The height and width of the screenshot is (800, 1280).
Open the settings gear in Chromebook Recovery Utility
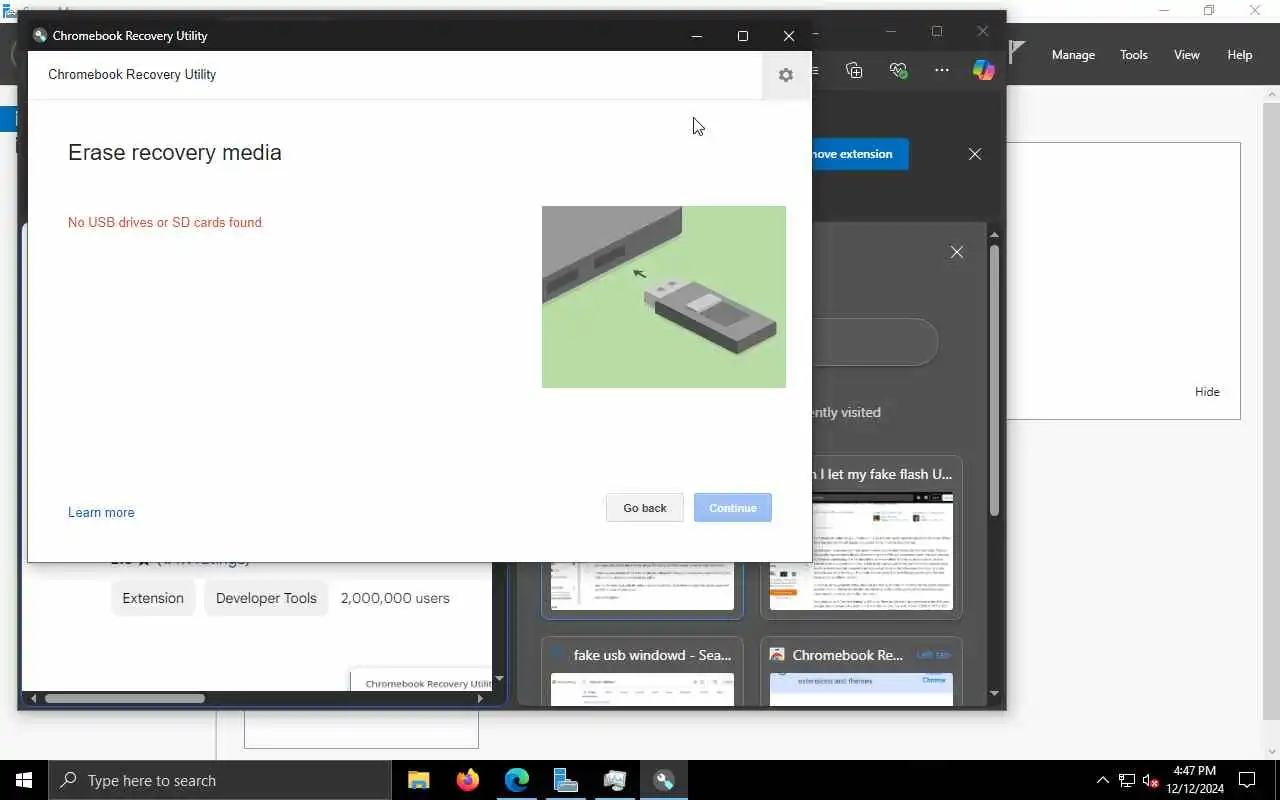[x=786, y=75]
